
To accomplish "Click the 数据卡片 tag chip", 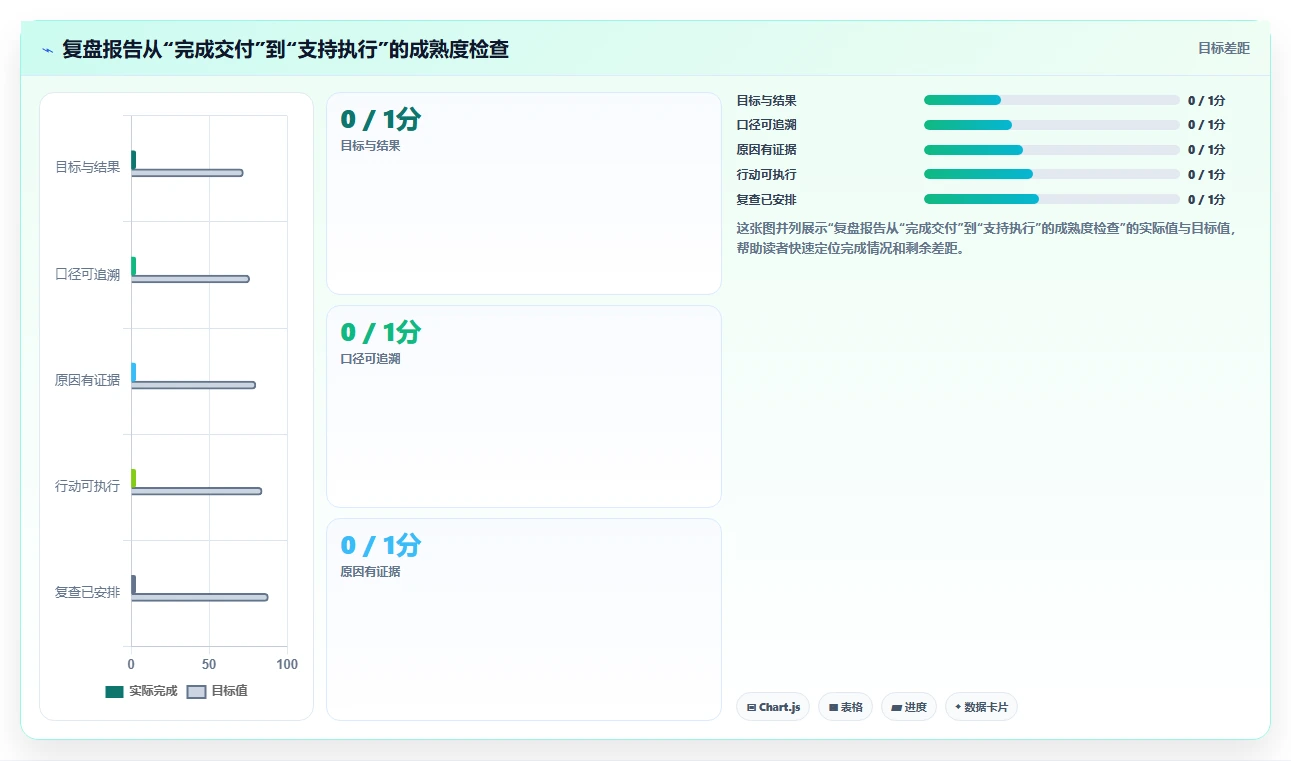I will pos(981,707).
